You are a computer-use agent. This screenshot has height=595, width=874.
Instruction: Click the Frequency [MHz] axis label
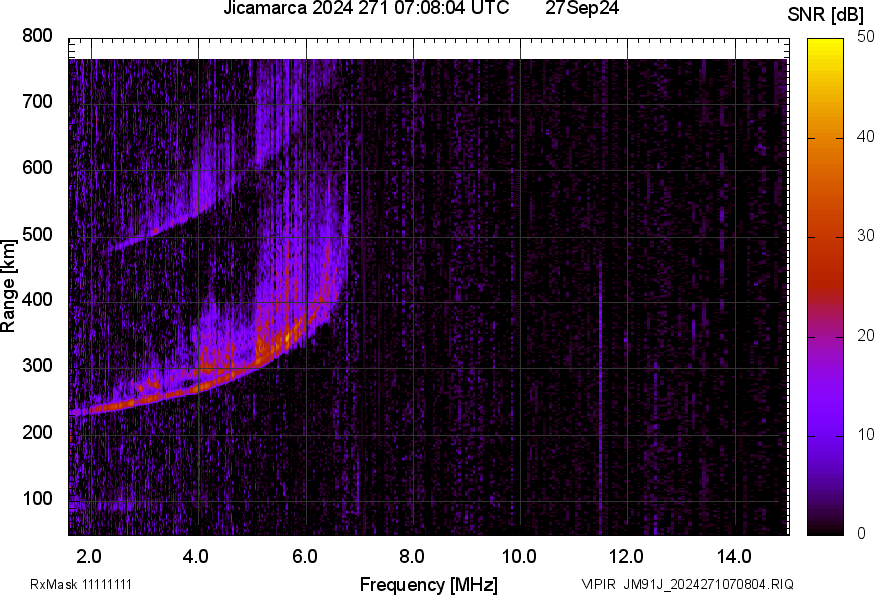pos(428,584)
